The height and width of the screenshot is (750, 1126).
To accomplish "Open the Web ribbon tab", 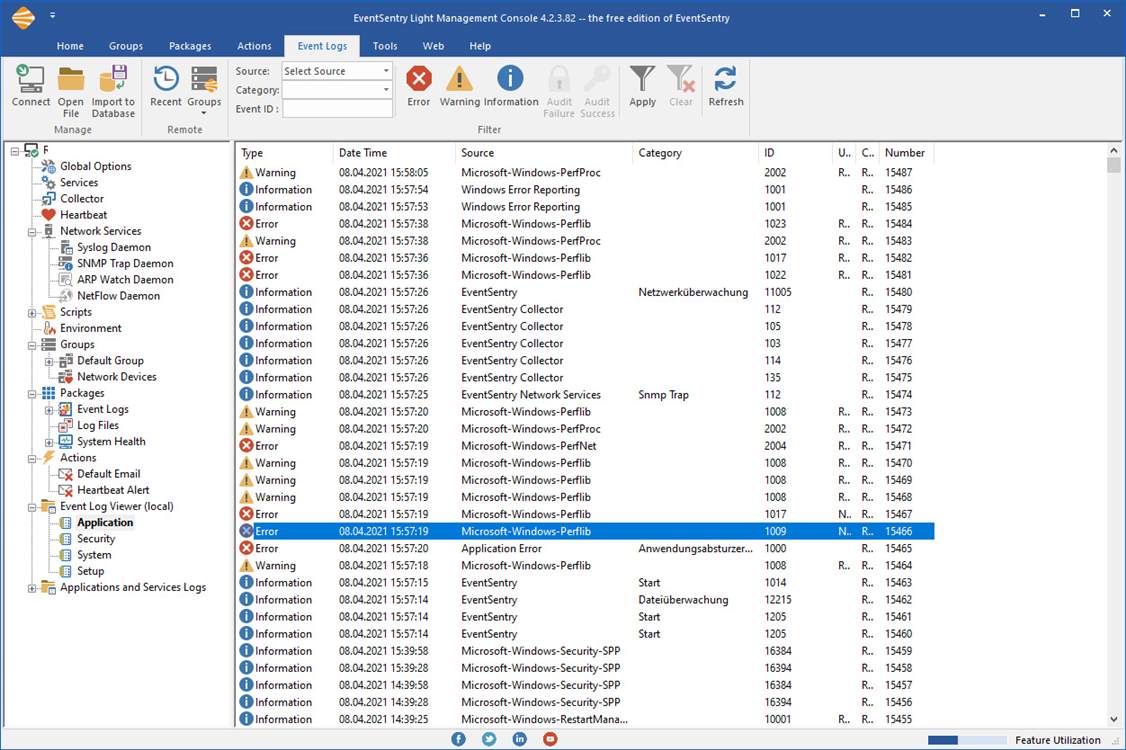I will 433,46.
